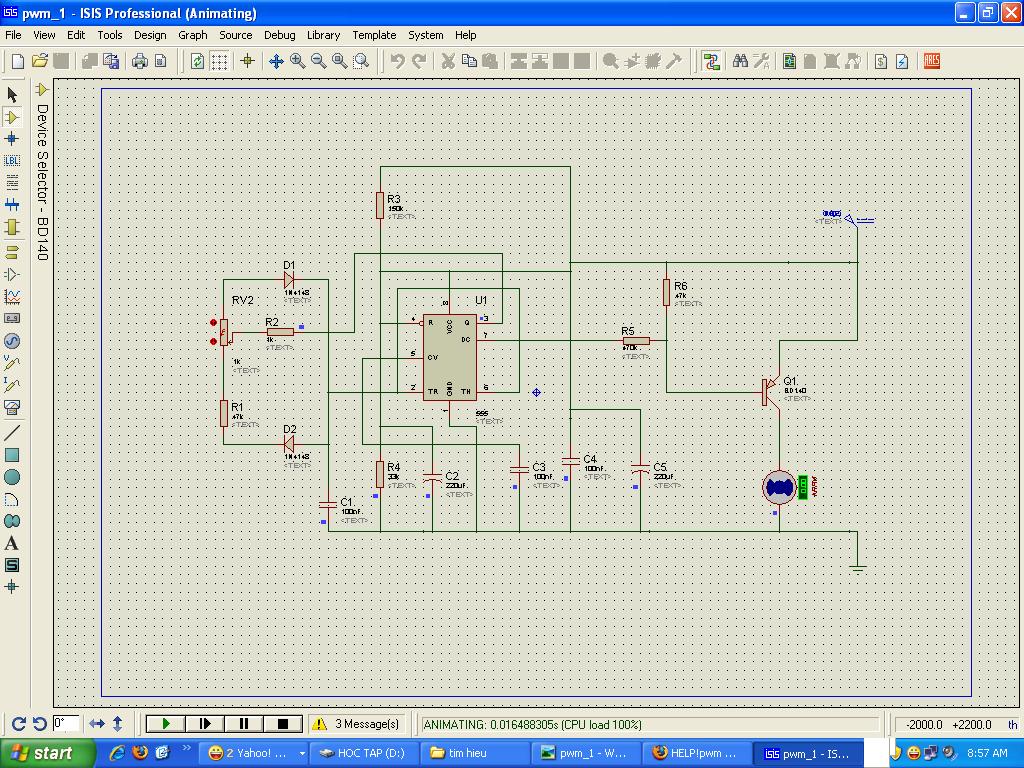Viewport: 1024px width, 768px height.
Task: Expand Yahoo taskbar group dropdown arrow
Action: pyautogui.click(x=302, y=753)
